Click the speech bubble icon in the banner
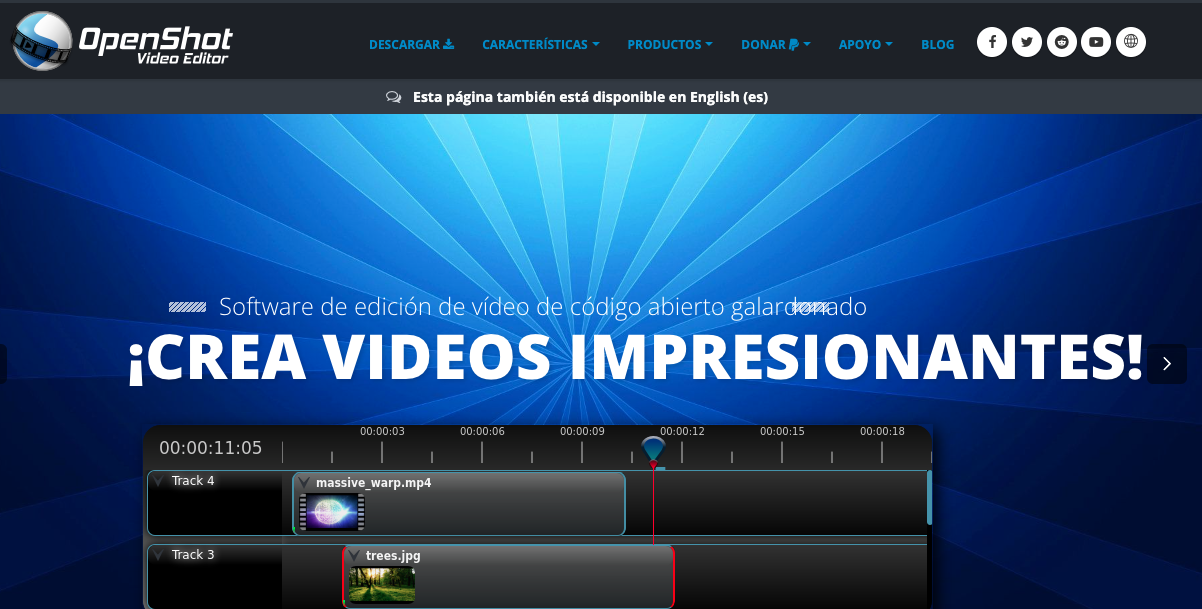This screenshot has width=1202, height=609. [394, 96]
